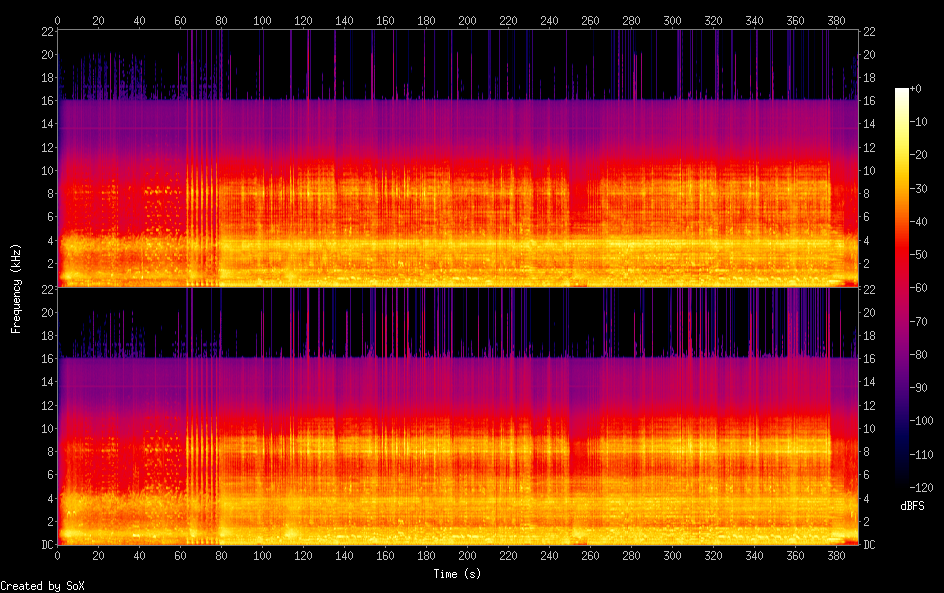The image size is (944, 593).
Task: Click the 'Time (s)' axis label
Action: pos(457,574)
